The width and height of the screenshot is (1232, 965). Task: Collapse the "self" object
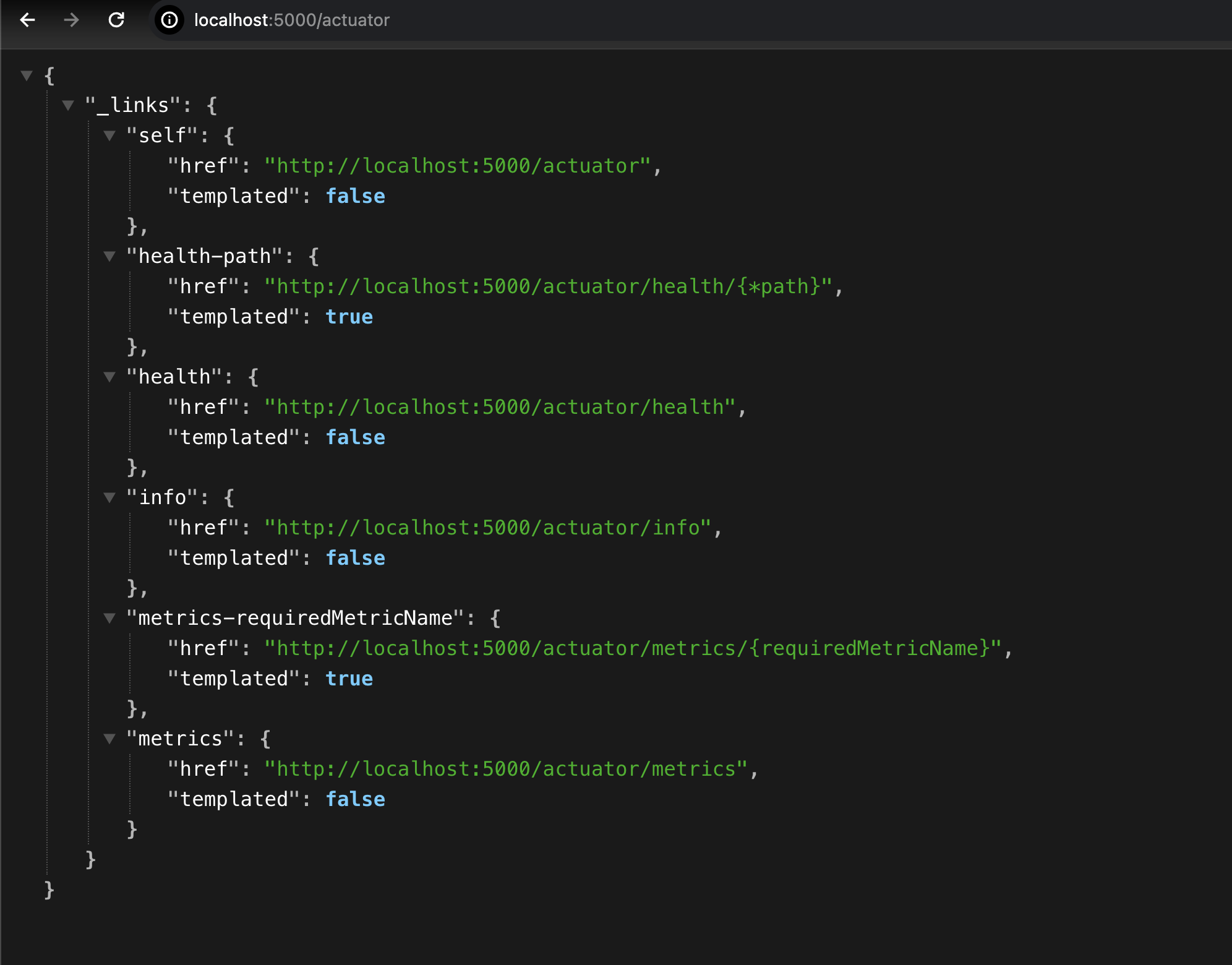coord(109,135)
